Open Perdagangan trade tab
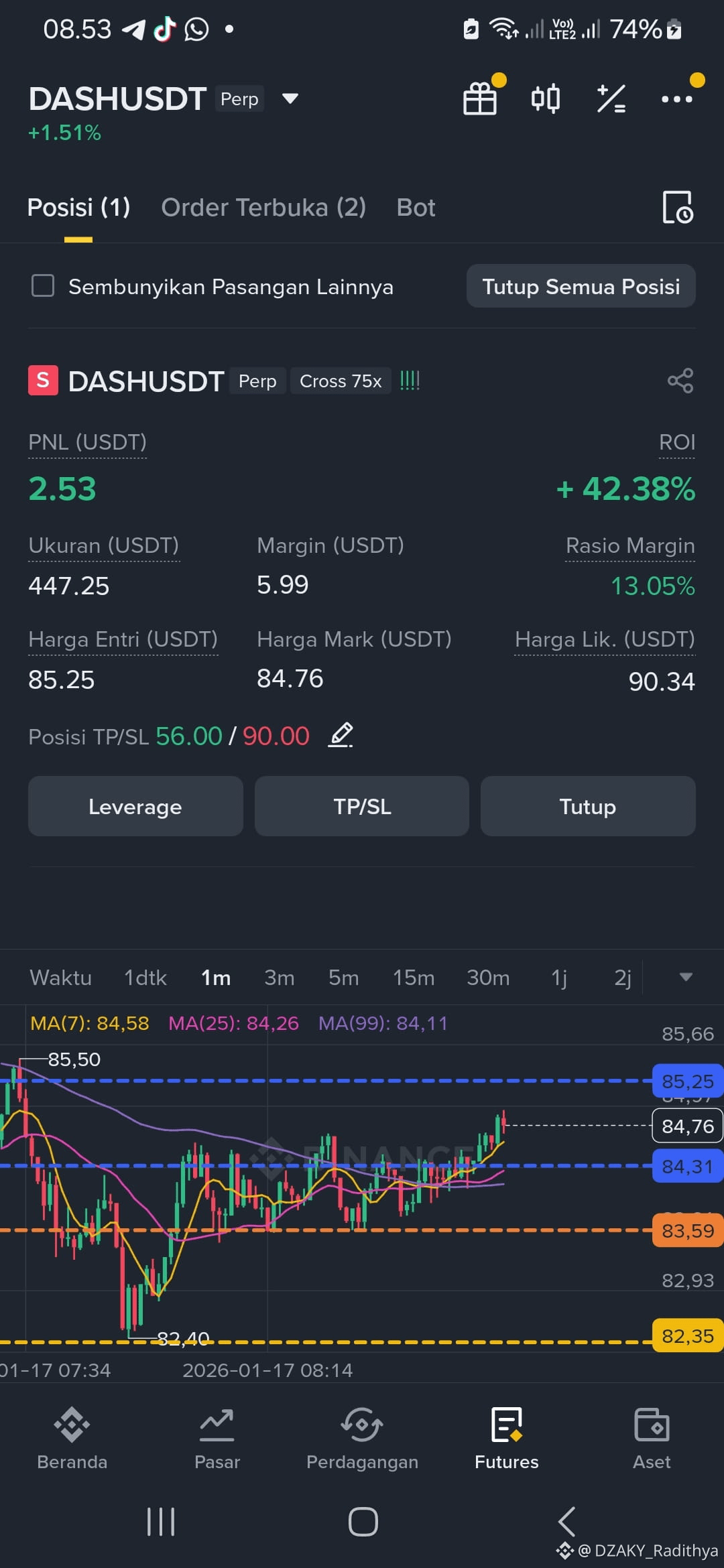724x1568 pixels. [x=362, y=1439]
